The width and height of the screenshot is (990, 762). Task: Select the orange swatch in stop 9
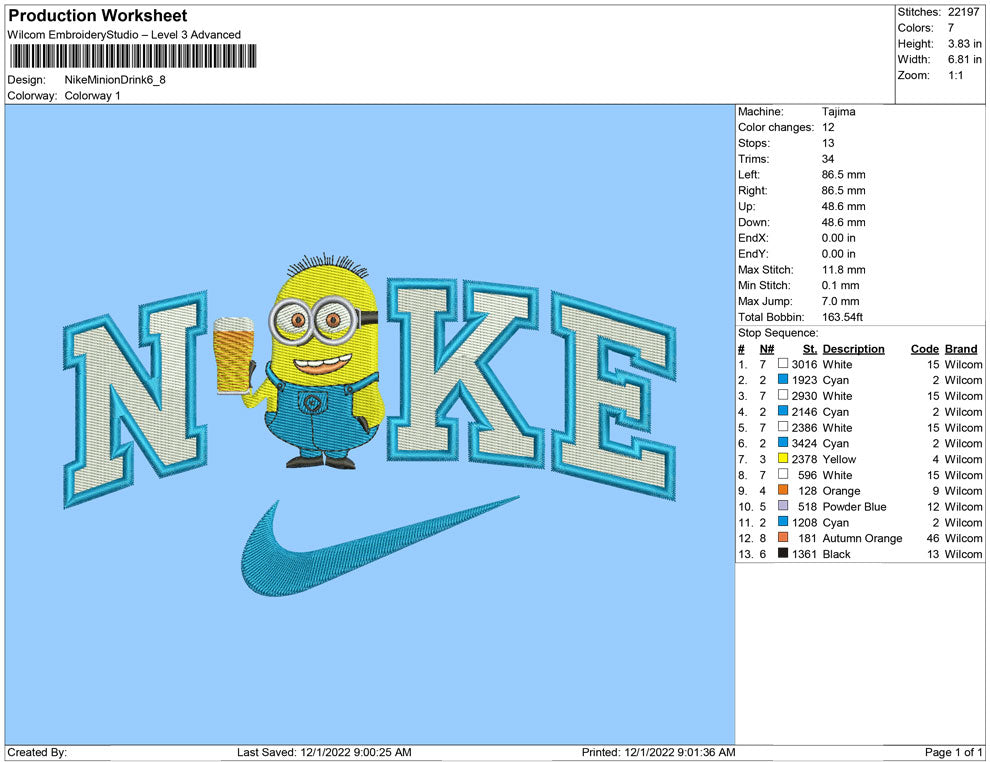(x=783, y=491)
